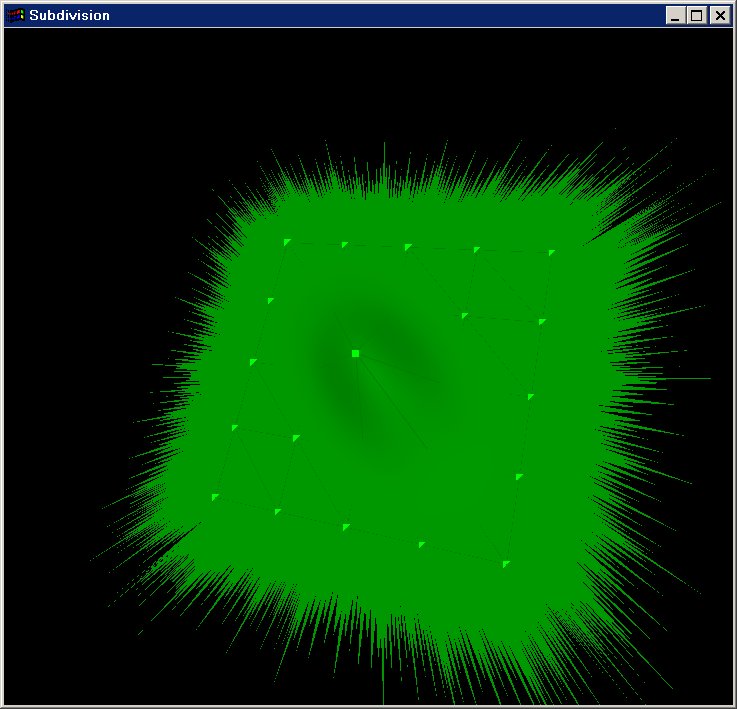The width and height of the screenshot is (737, 709).
Task: Click the Subdivision title bar text
Action: coord(69,15)
